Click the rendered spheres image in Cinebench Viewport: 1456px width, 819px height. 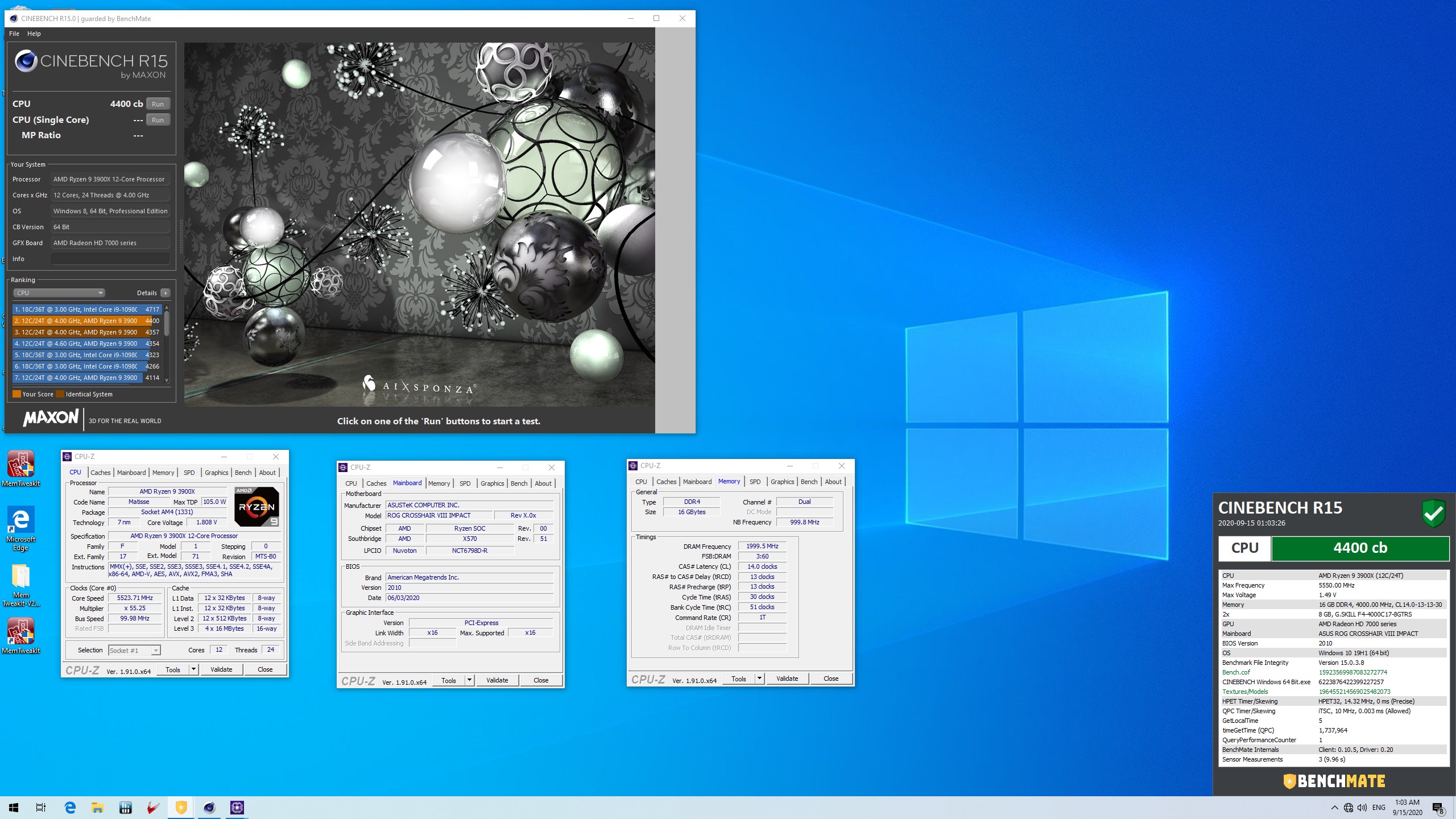tap(419, 224)
